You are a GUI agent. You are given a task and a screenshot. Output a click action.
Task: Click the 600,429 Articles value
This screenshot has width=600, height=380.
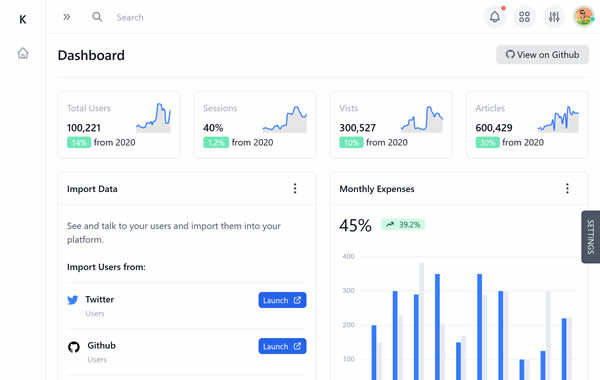(x=494, y=128)
